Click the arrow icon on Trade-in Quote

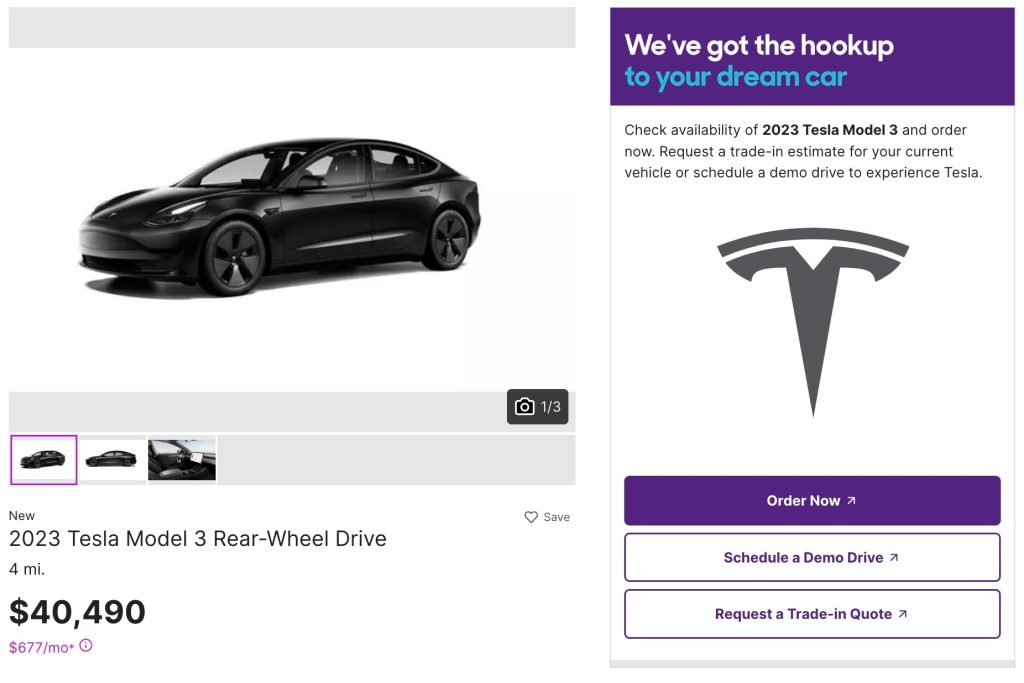(903, 614)
